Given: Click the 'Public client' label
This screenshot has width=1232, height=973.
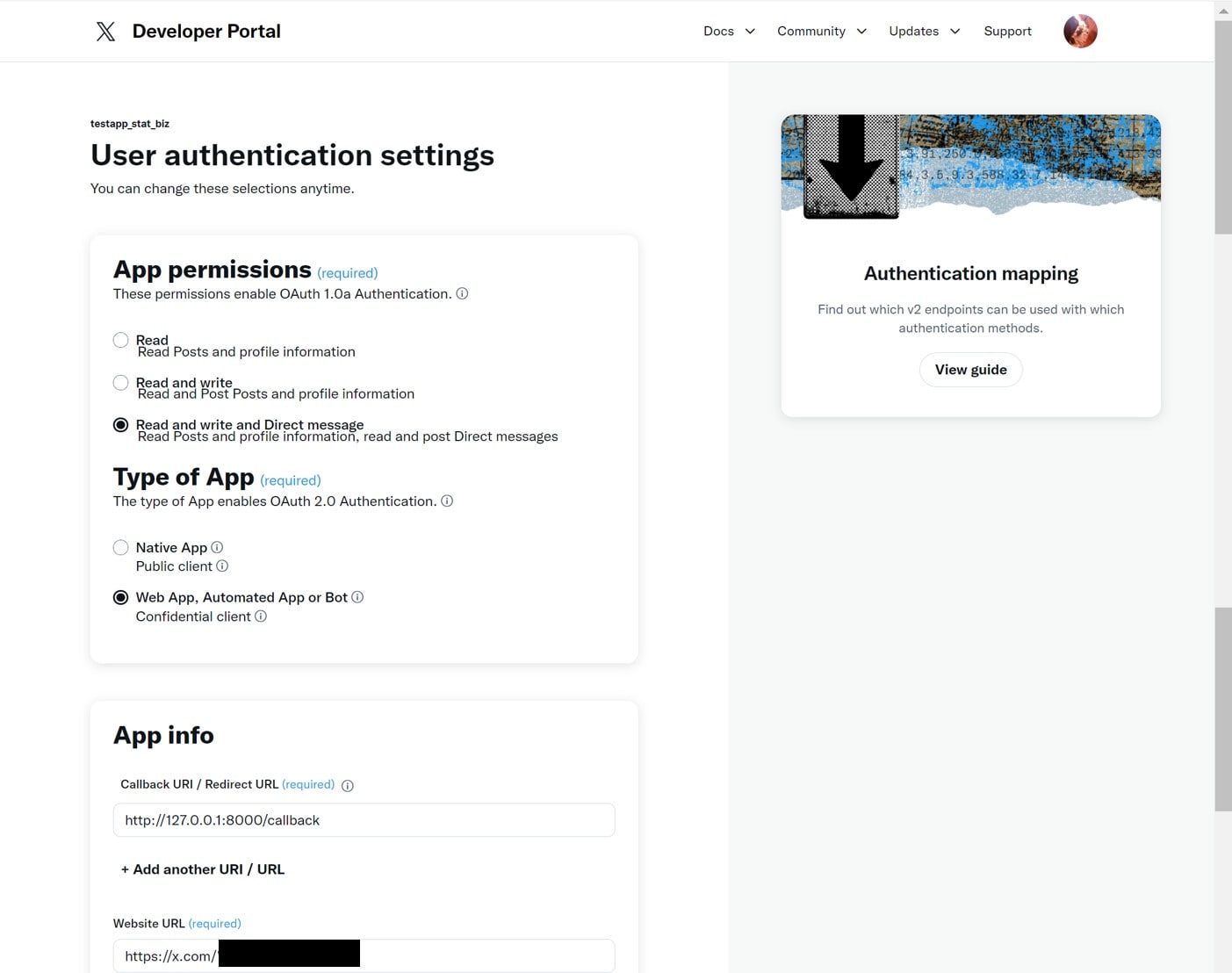Looking at the screenshot, I should [174, 566].
